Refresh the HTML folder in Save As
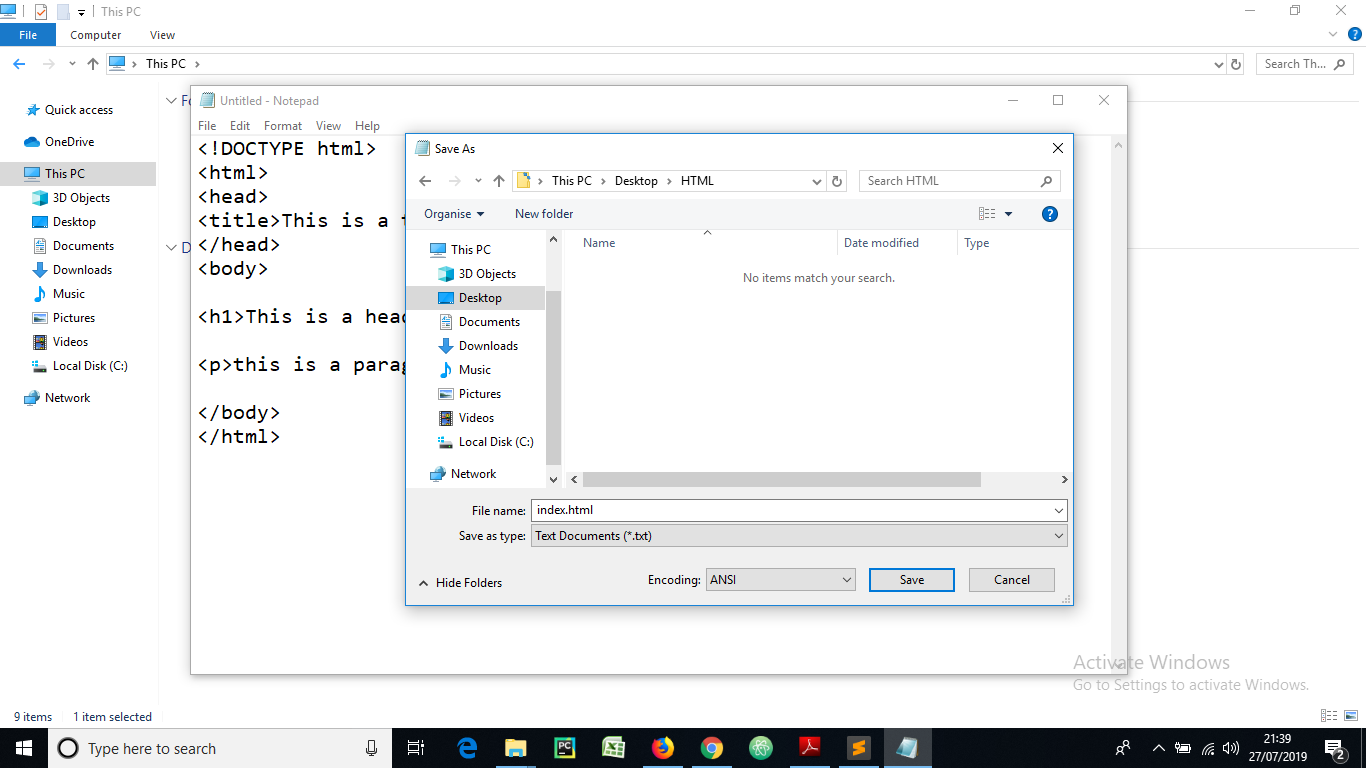This screenshot has width=1366, height=768. coord(838,181)
